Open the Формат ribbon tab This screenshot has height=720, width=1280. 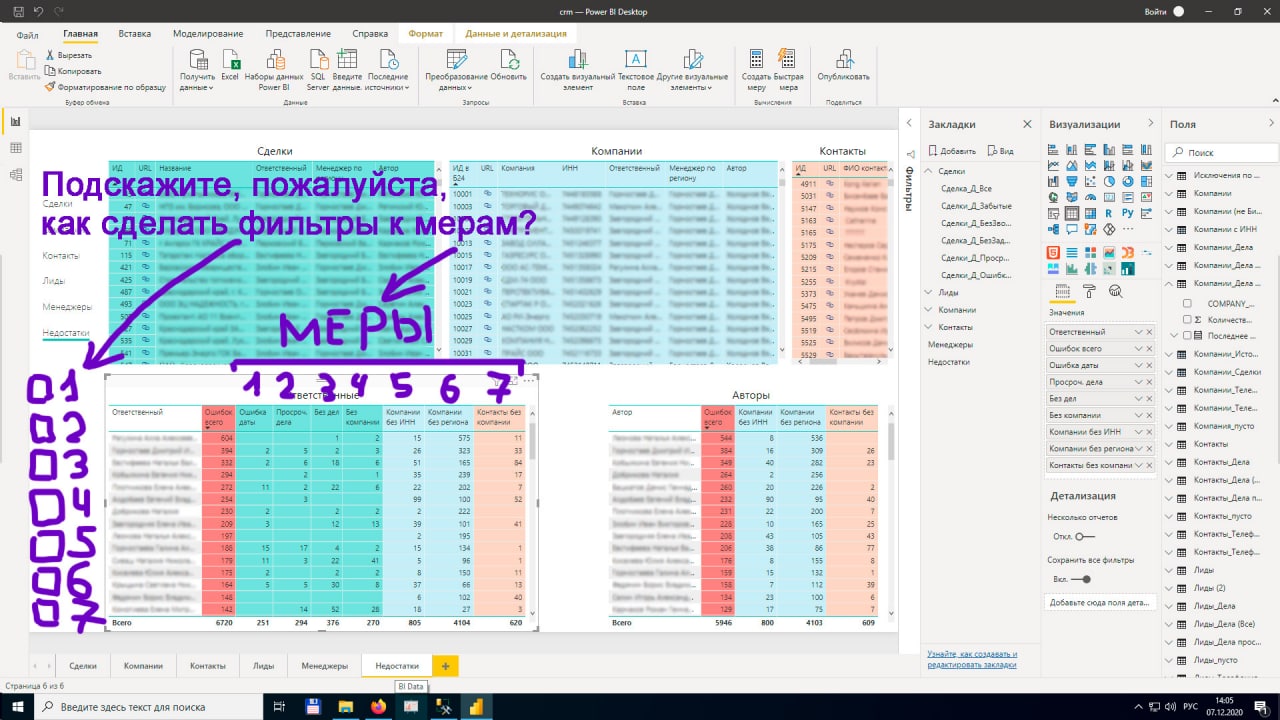tap(426, 34)
